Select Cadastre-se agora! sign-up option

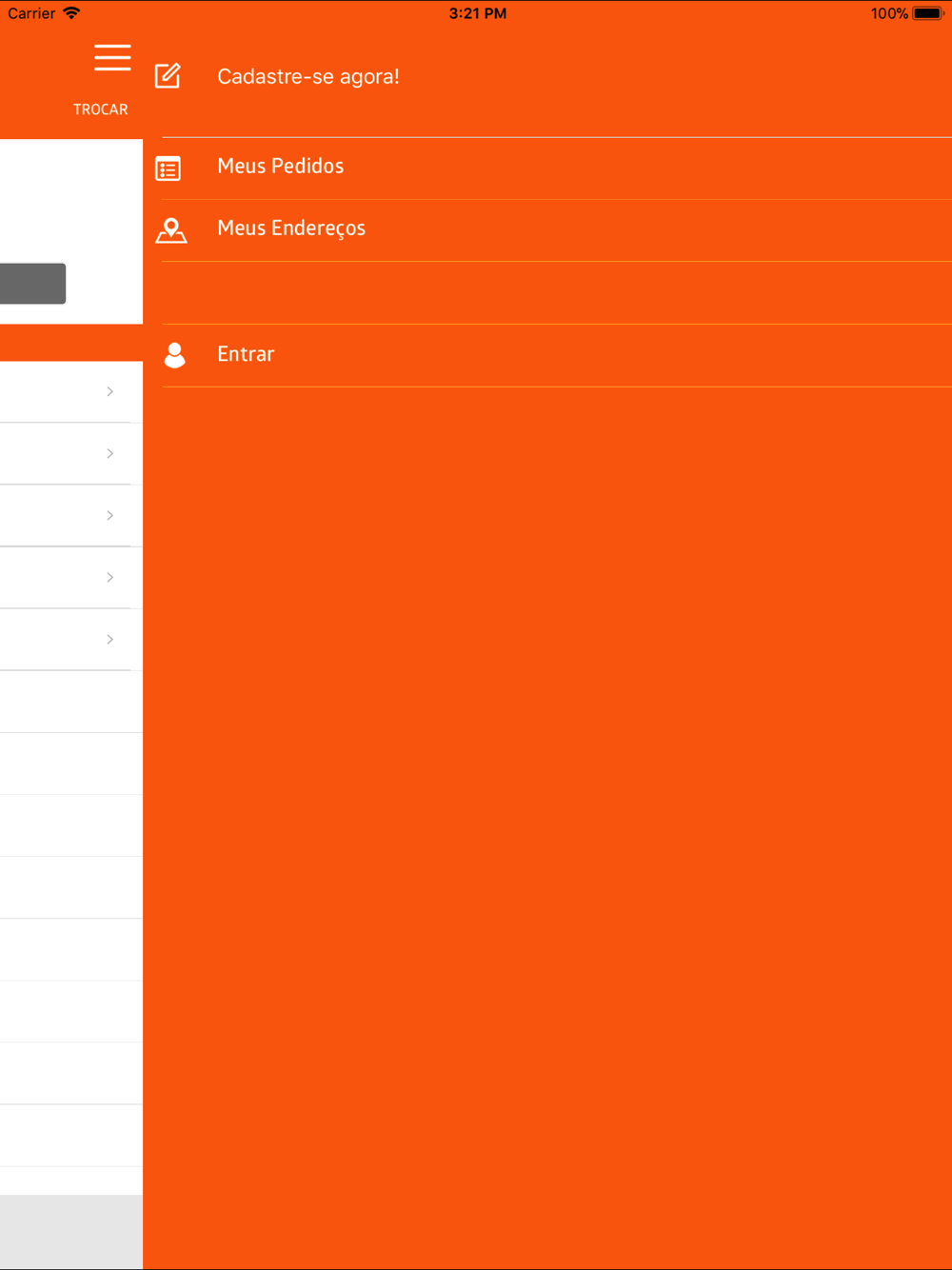(308, 76)
